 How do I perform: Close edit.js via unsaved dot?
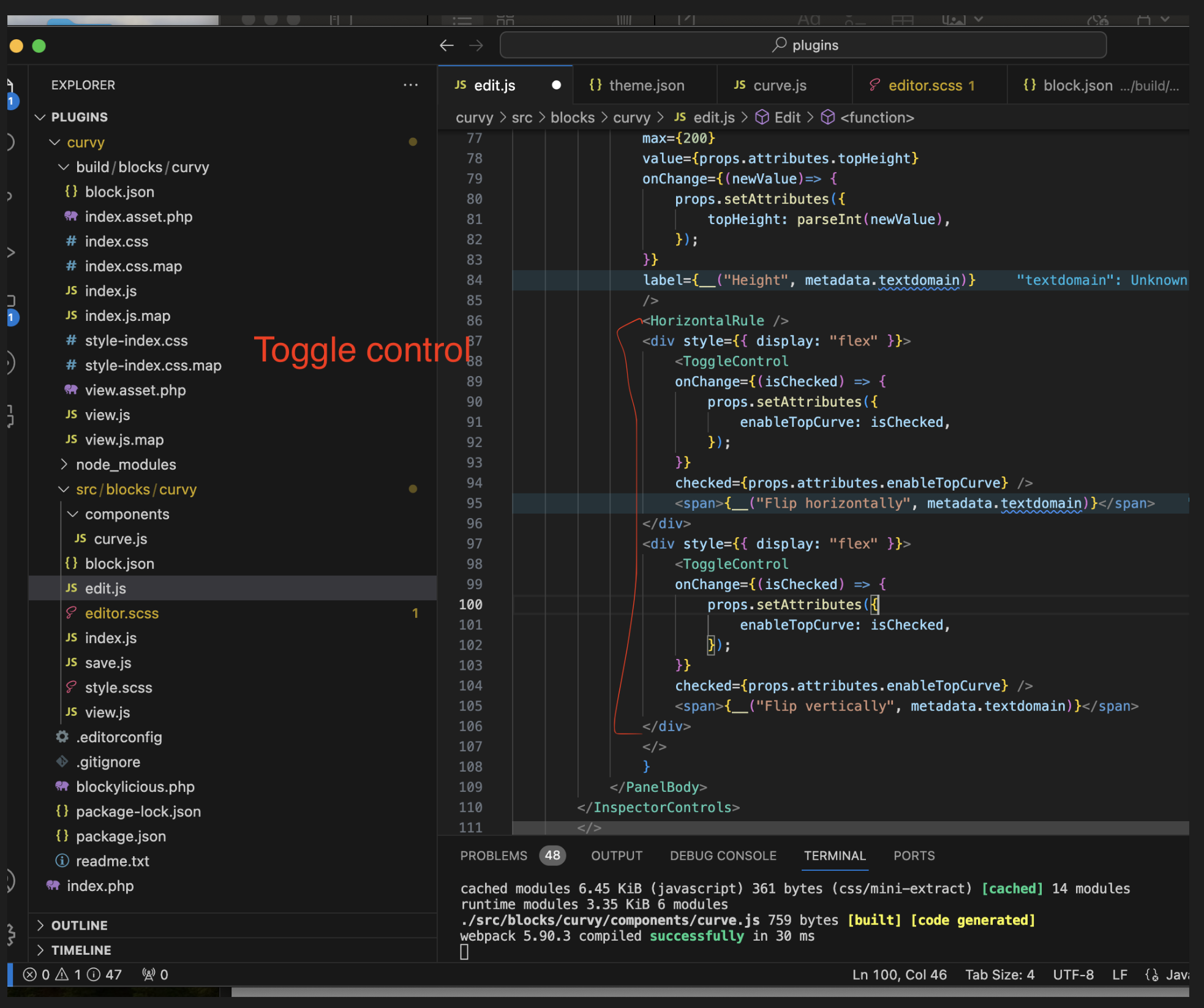pyautogui.click(x=556, y=85)
